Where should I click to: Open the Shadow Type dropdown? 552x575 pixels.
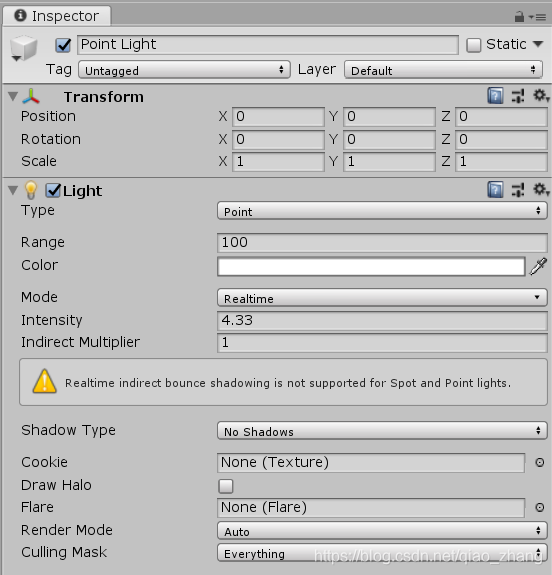coord(382,431)
